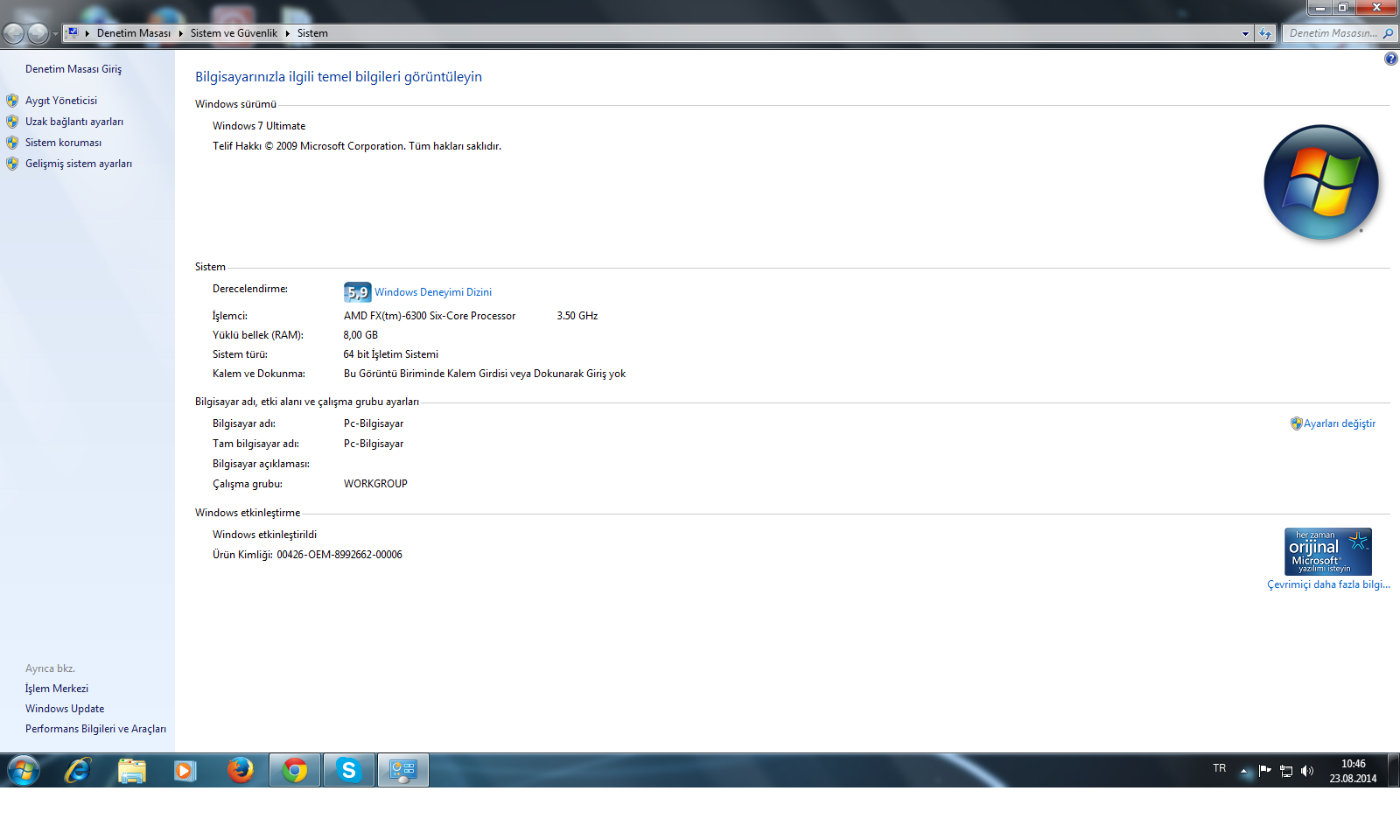Screen dimensions: 1400x840
Task: Open Çevrimiçi daha fazla bilgi link
Action: point(1328,584)
